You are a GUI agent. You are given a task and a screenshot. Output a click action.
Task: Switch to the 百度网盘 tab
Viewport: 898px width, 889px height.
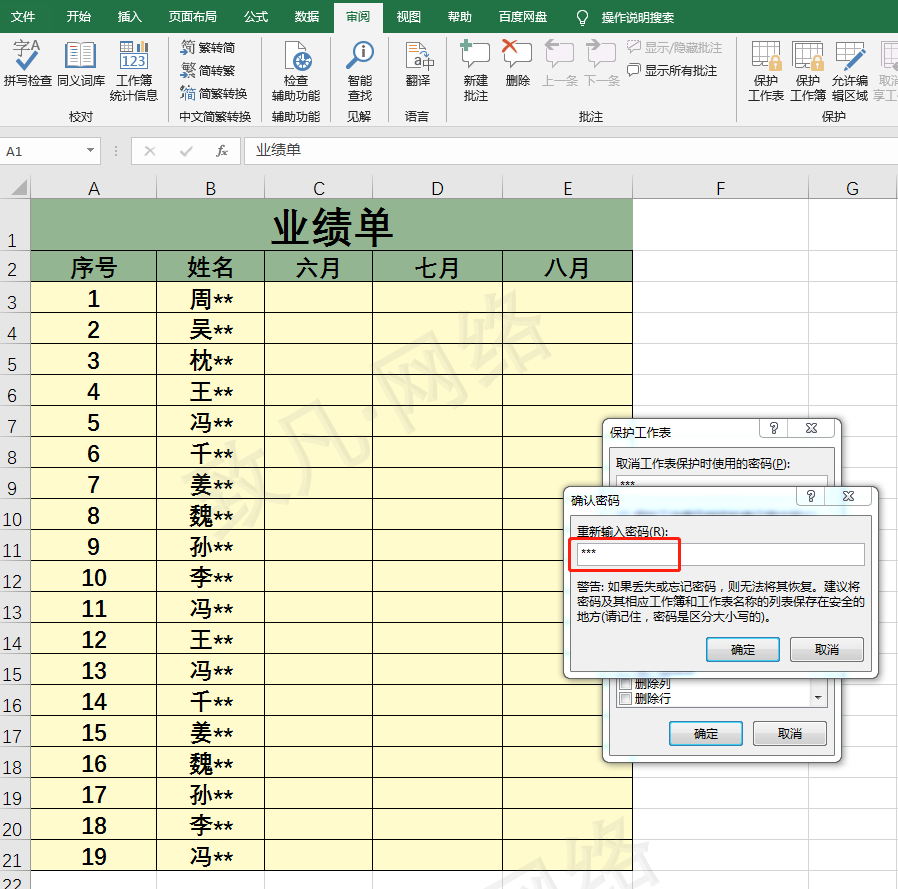[523, 17]
